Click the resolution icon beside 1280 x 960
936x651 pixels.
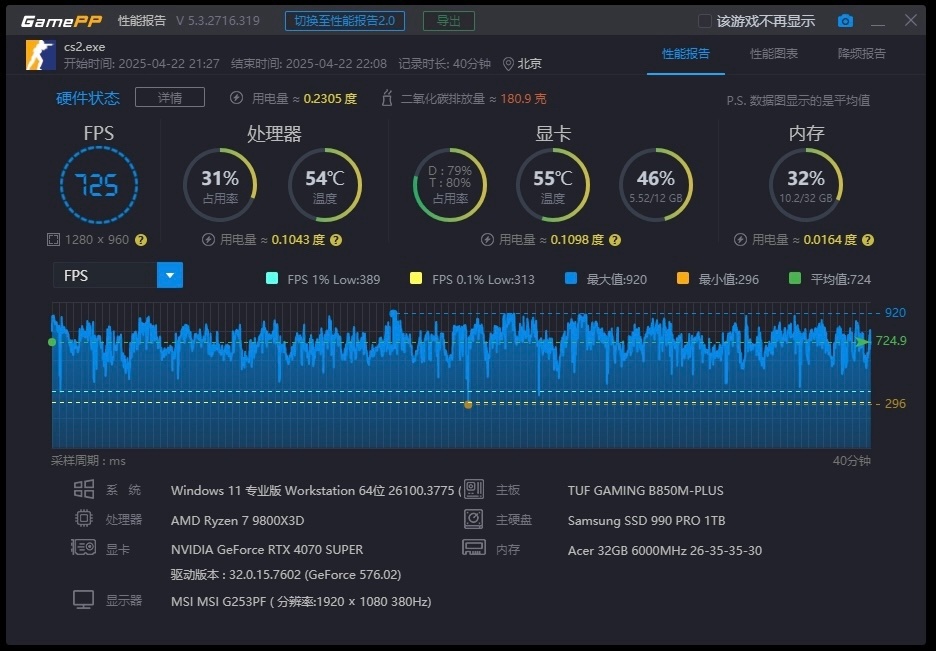click(53, 240)
